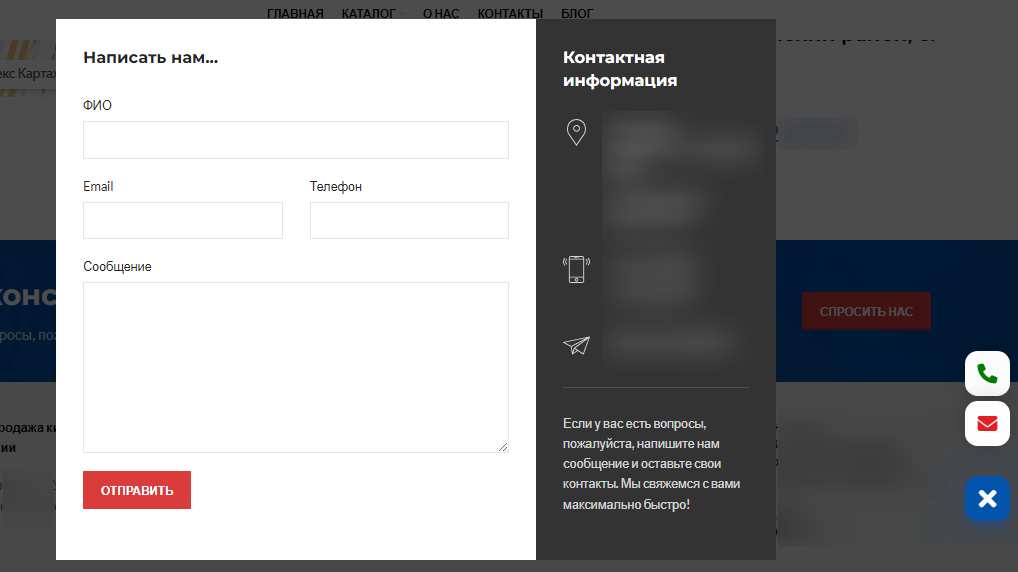Open the О НАС menu item
The width and height of the screenshot is (1018, 572).
[441, 13]
